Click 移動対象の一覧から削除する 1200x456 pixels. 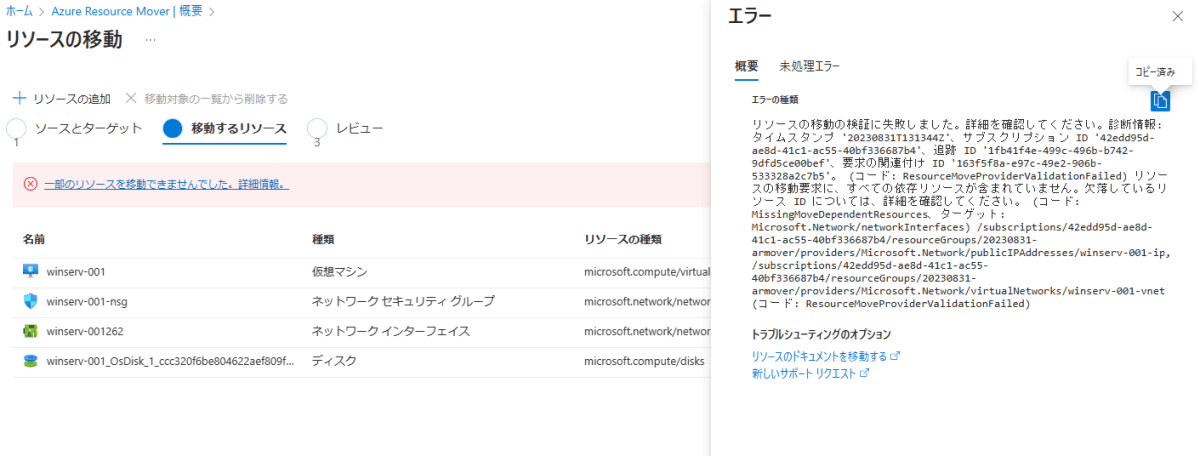click(207, 98)
